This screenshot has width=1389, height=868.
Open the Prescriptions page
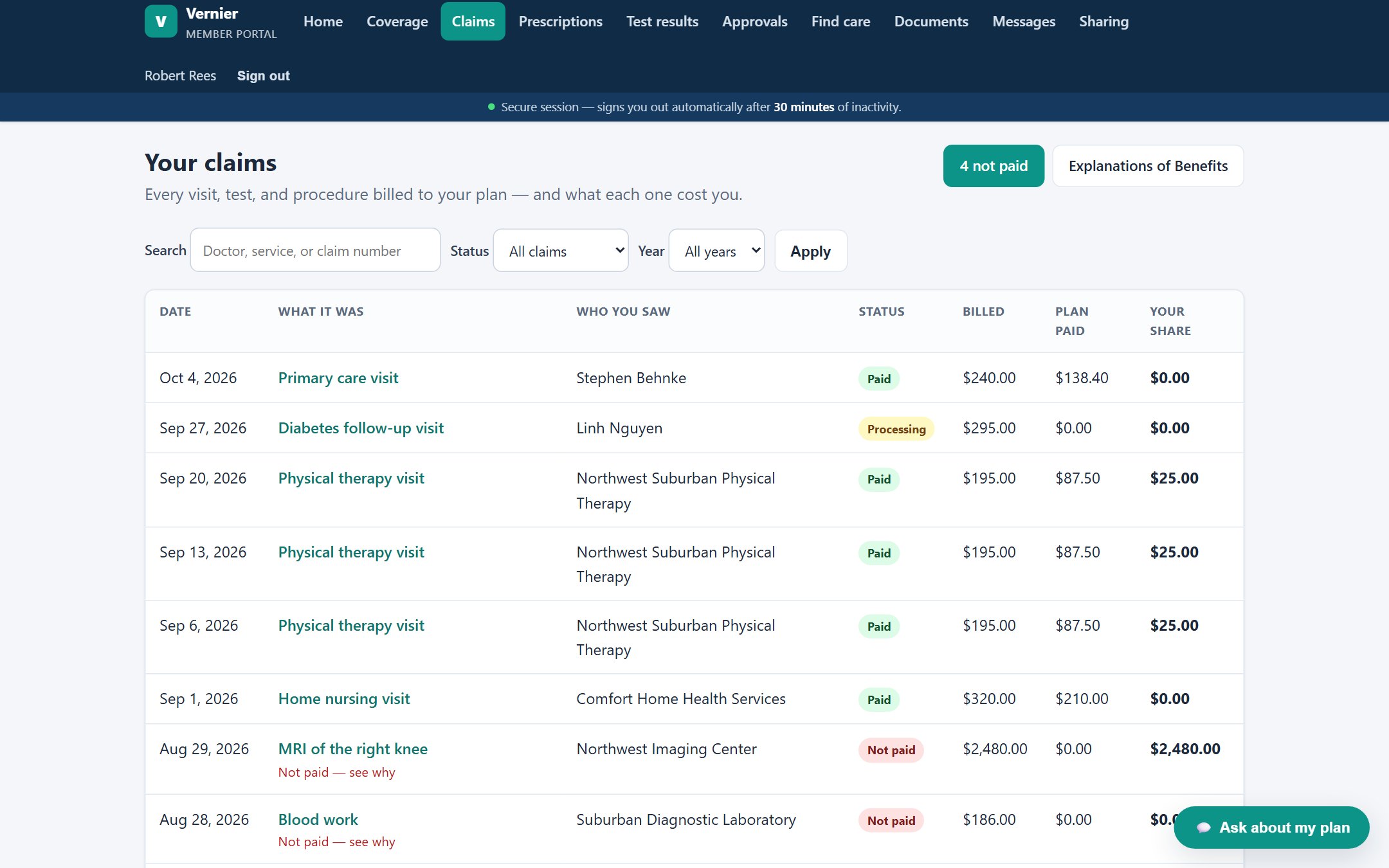point(561,21)
